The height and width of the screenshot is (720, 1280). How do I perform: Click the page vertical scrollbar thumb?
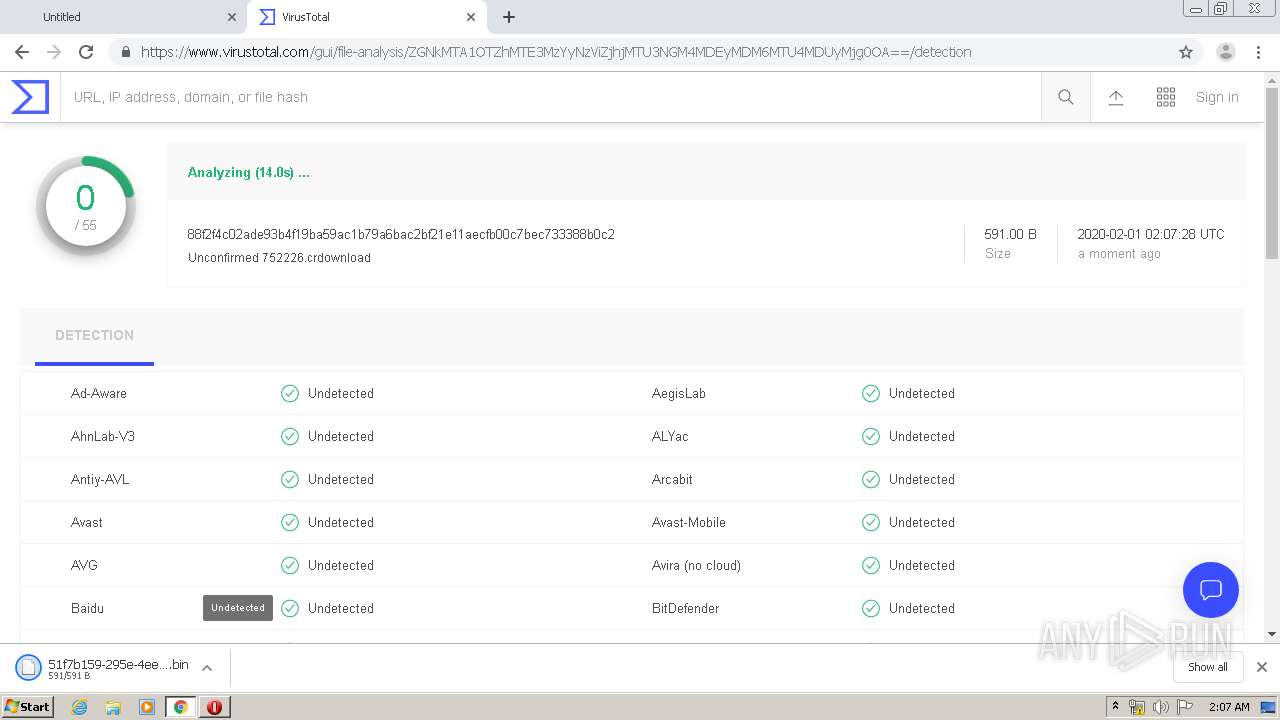pos(1272,172)
